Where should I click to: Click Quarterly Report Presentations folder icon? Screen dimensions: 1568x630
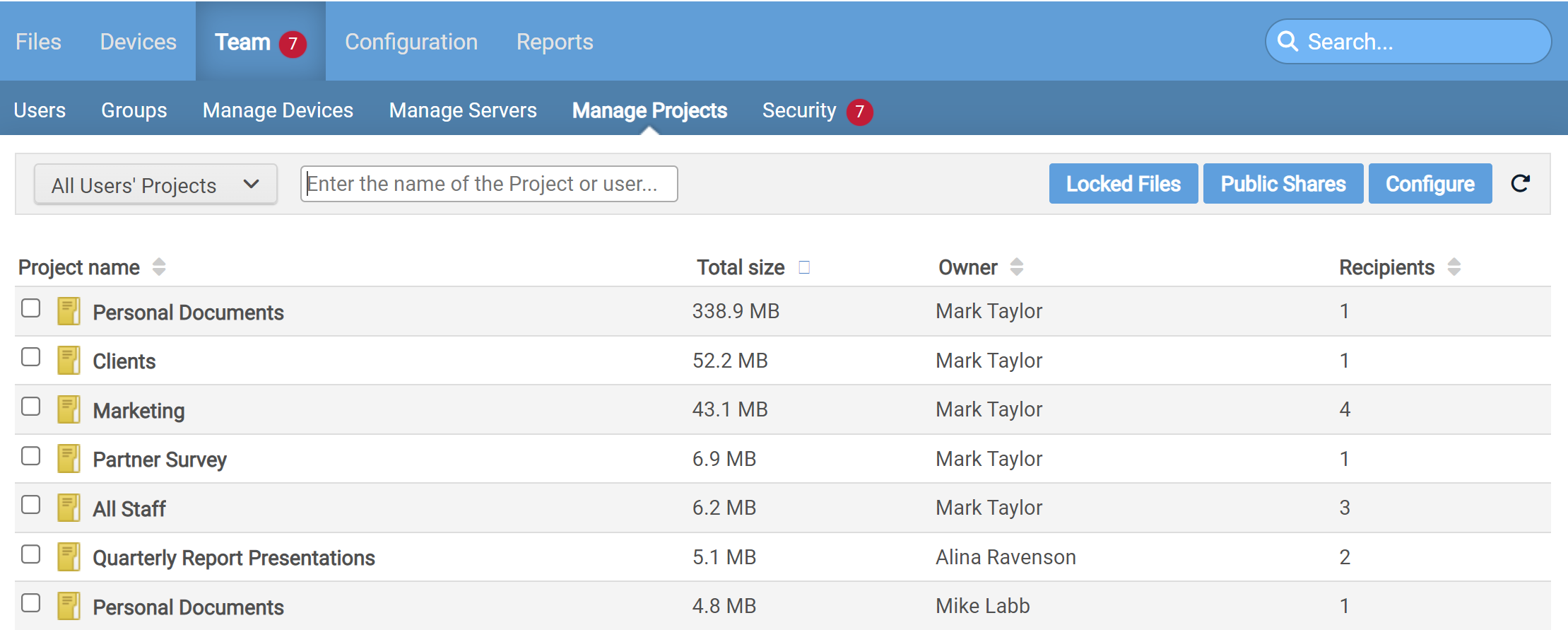(69, 557)
